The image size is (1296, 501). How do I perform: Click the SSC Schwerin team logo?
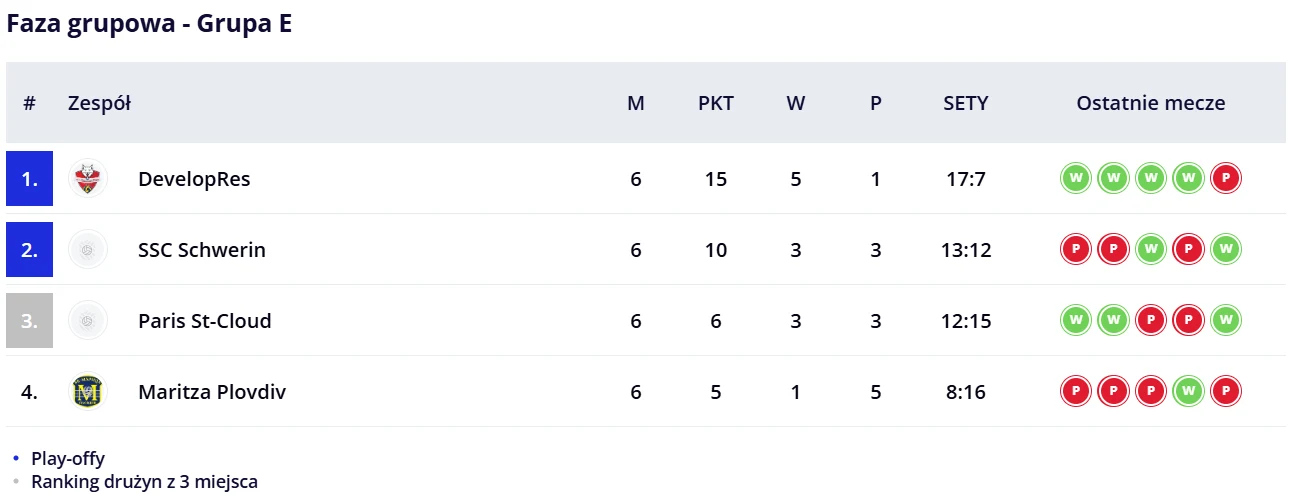point(88,250)
